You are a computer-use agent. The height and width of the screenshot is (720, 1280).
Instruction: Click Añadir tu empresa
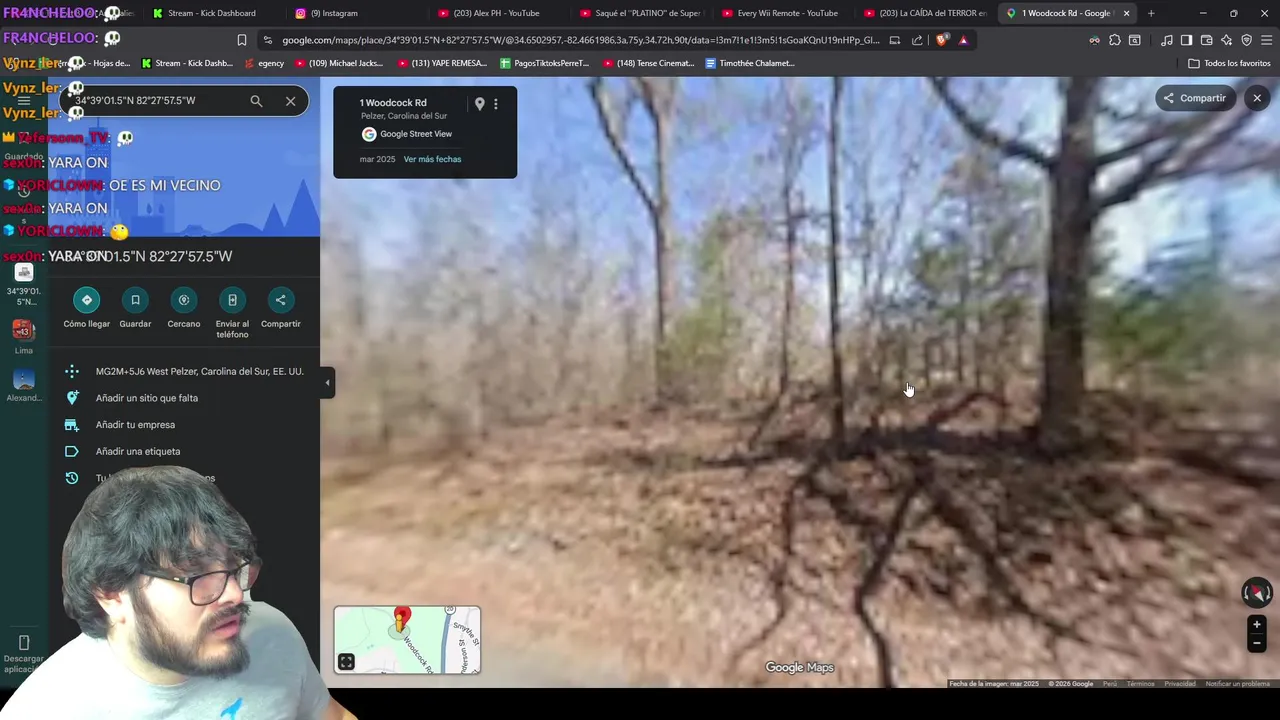pos(135,425)
